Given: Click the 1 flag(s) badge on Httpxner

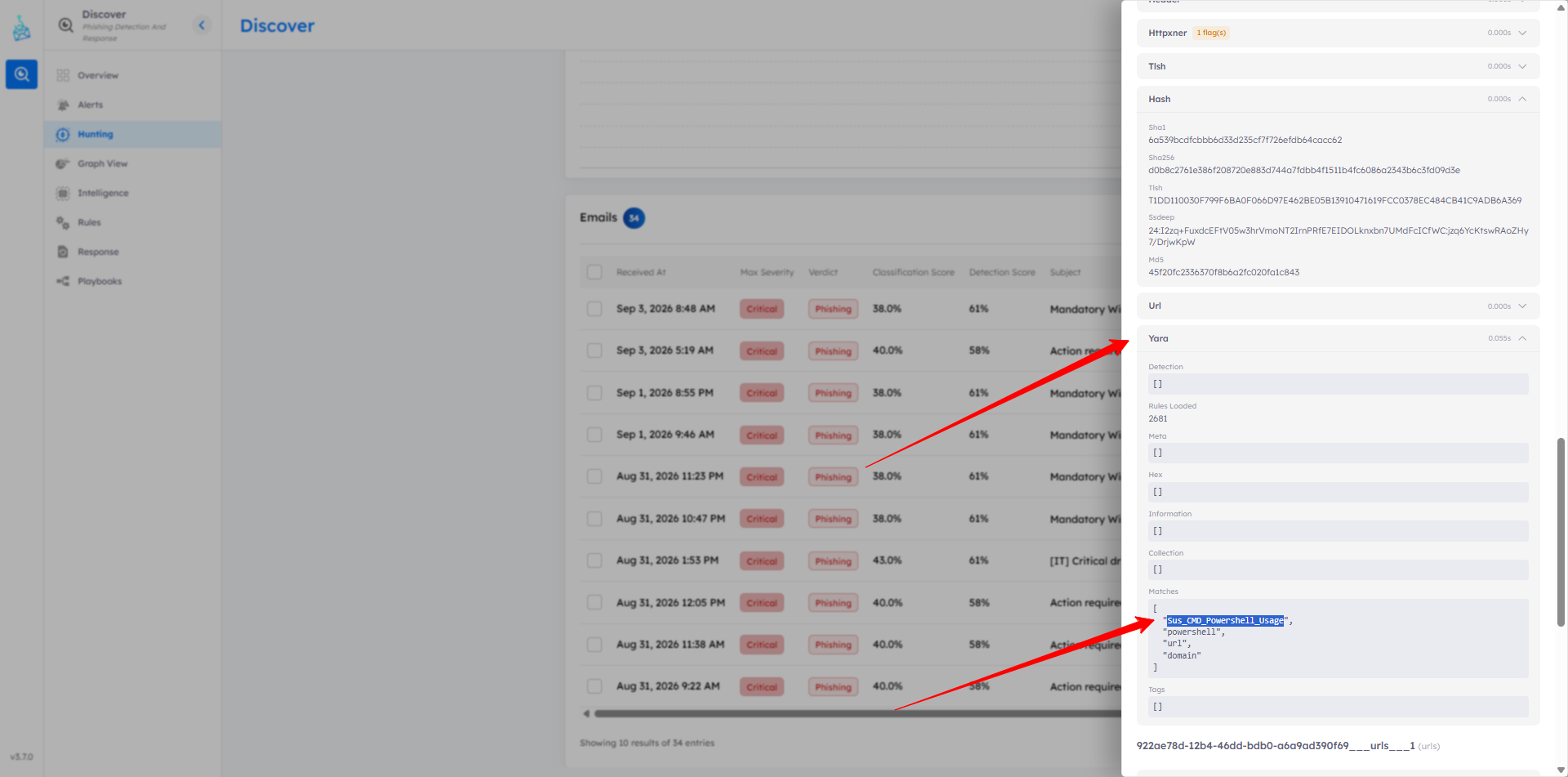Looking at the screenshot, I should tap(1211, 33).
